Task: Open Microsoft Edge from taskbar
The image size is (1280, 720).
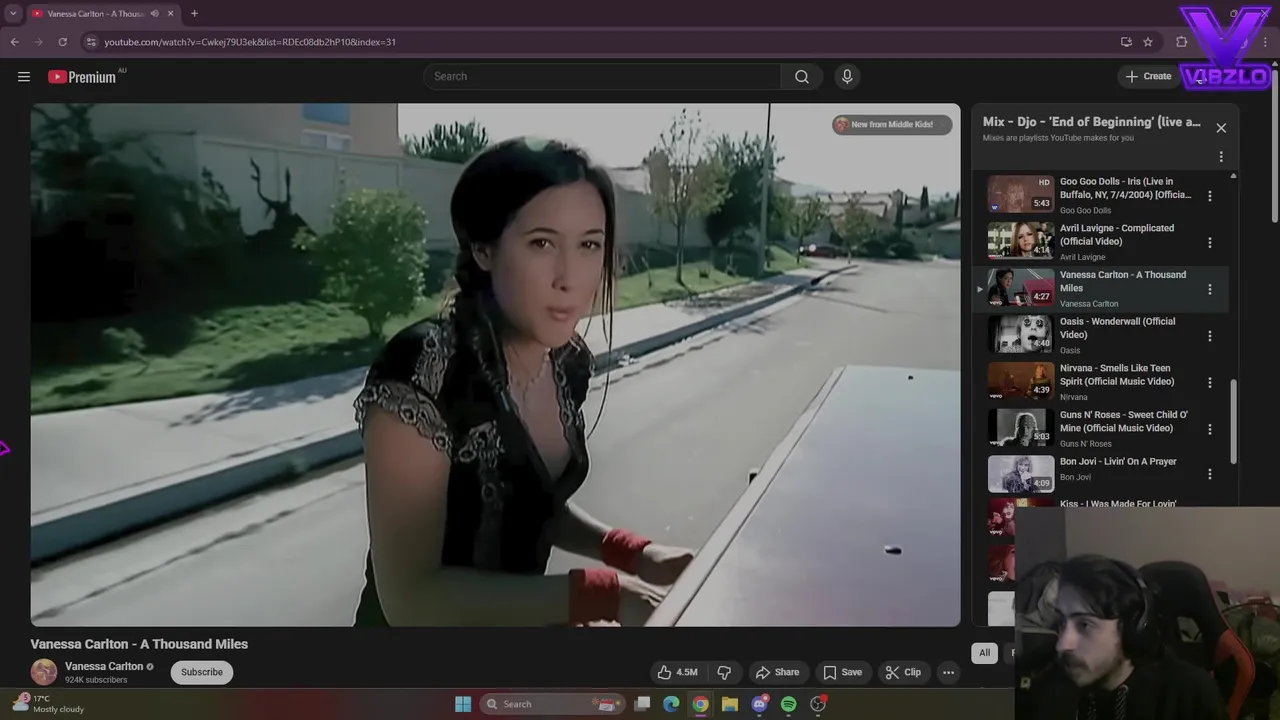Action: tap(671, 704)
